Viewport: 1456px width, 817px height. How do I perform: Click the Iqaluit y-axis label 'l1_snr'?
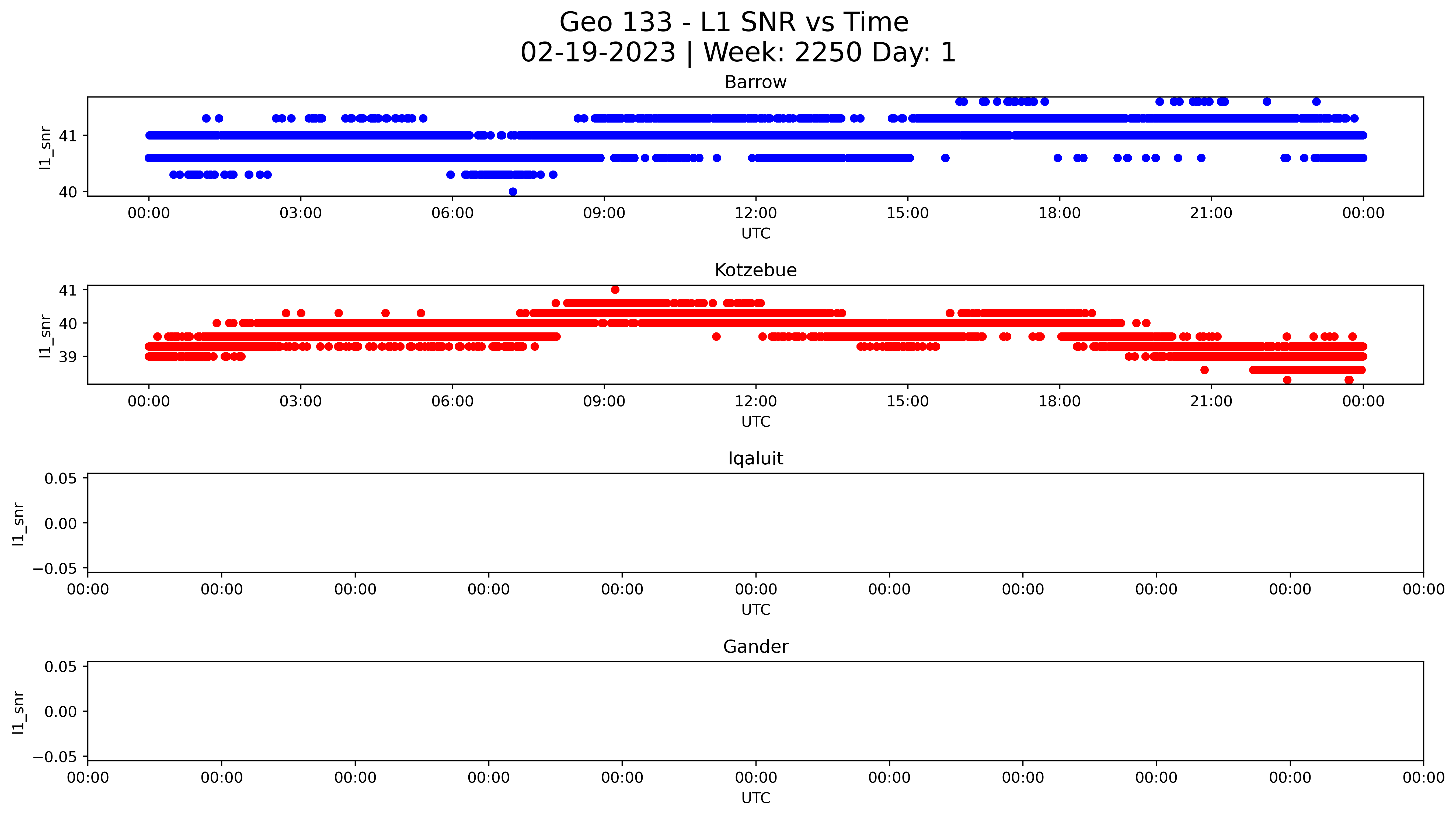click(18, 524)
